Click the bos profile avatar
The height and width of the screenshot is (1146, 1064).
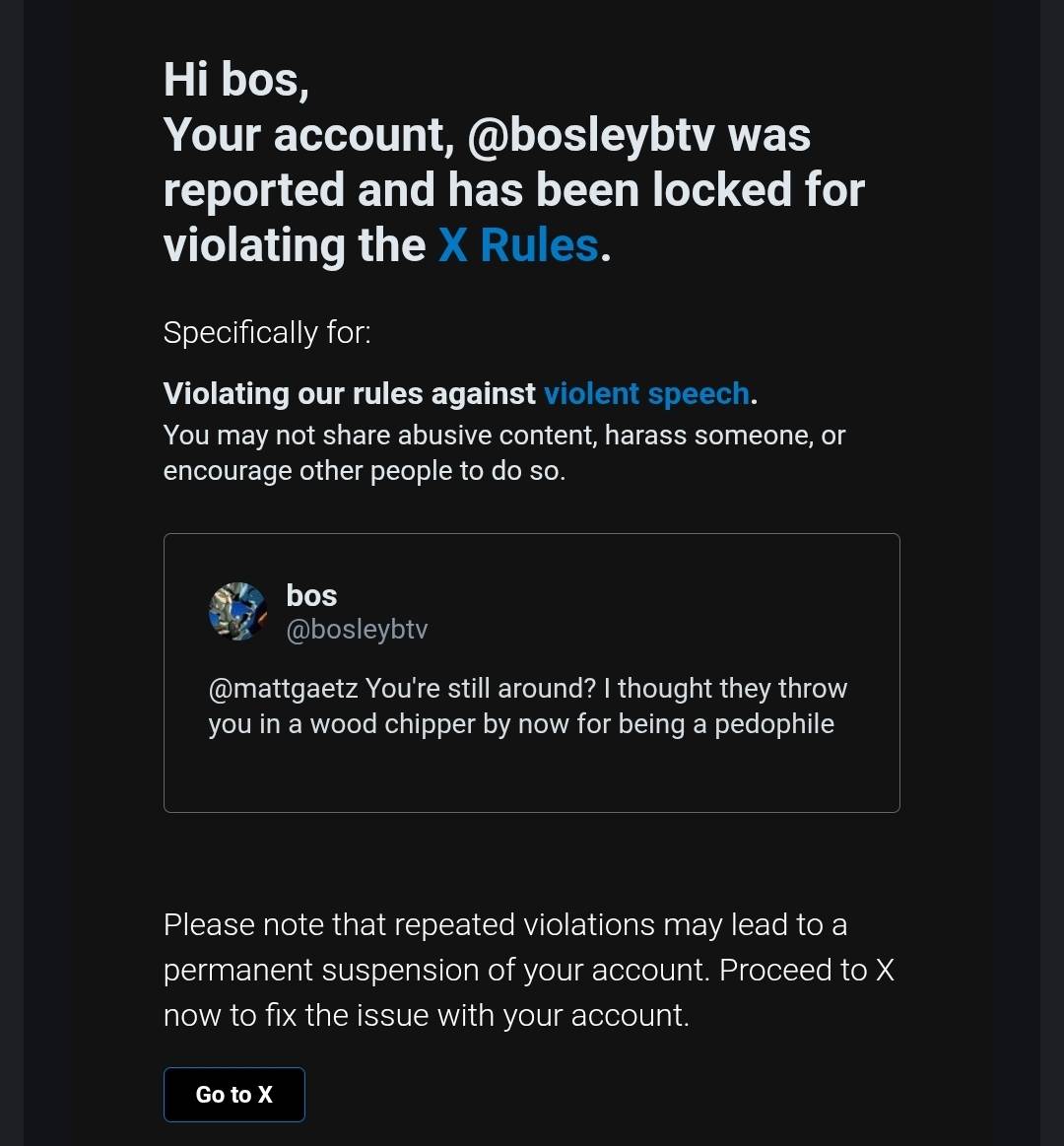pos(237,611)
